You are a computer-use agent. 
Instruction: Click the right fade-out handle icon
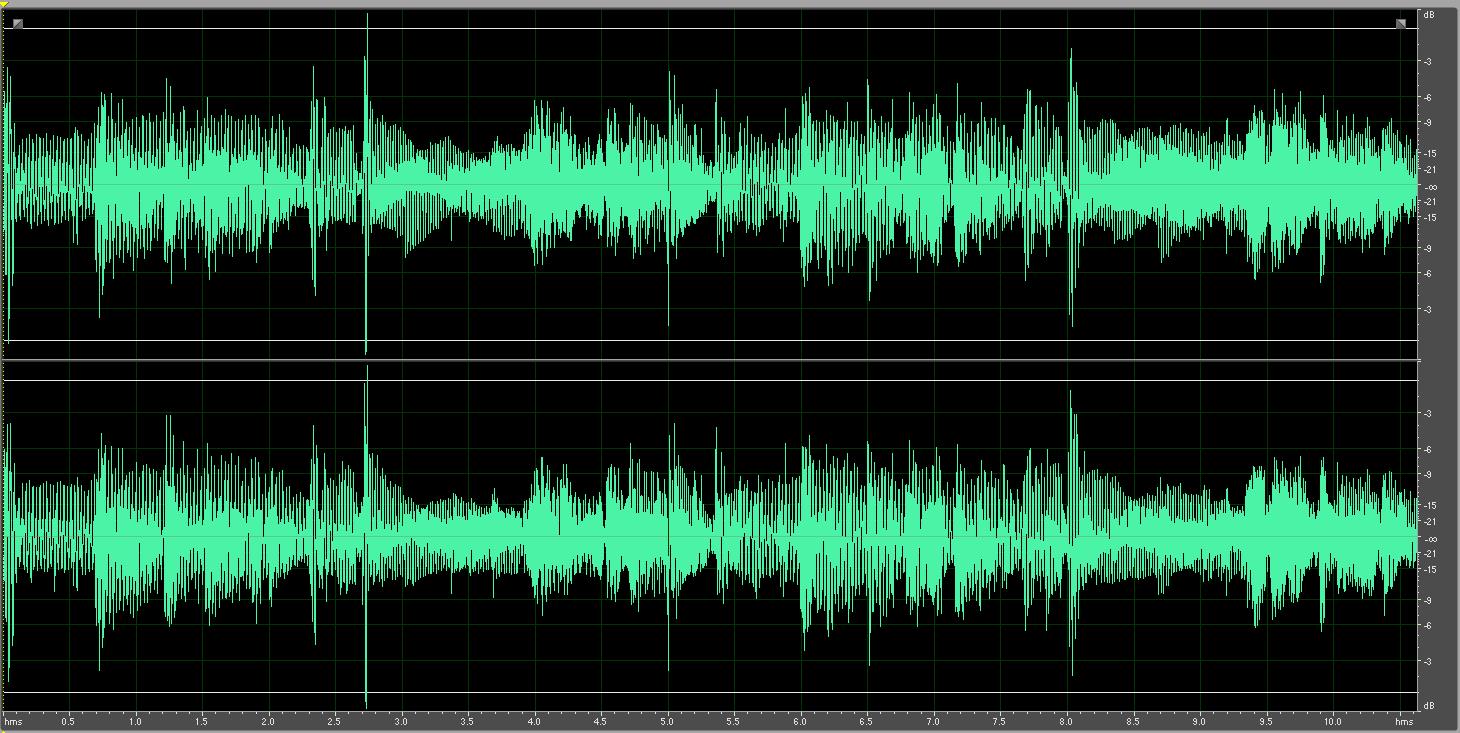1400,24
